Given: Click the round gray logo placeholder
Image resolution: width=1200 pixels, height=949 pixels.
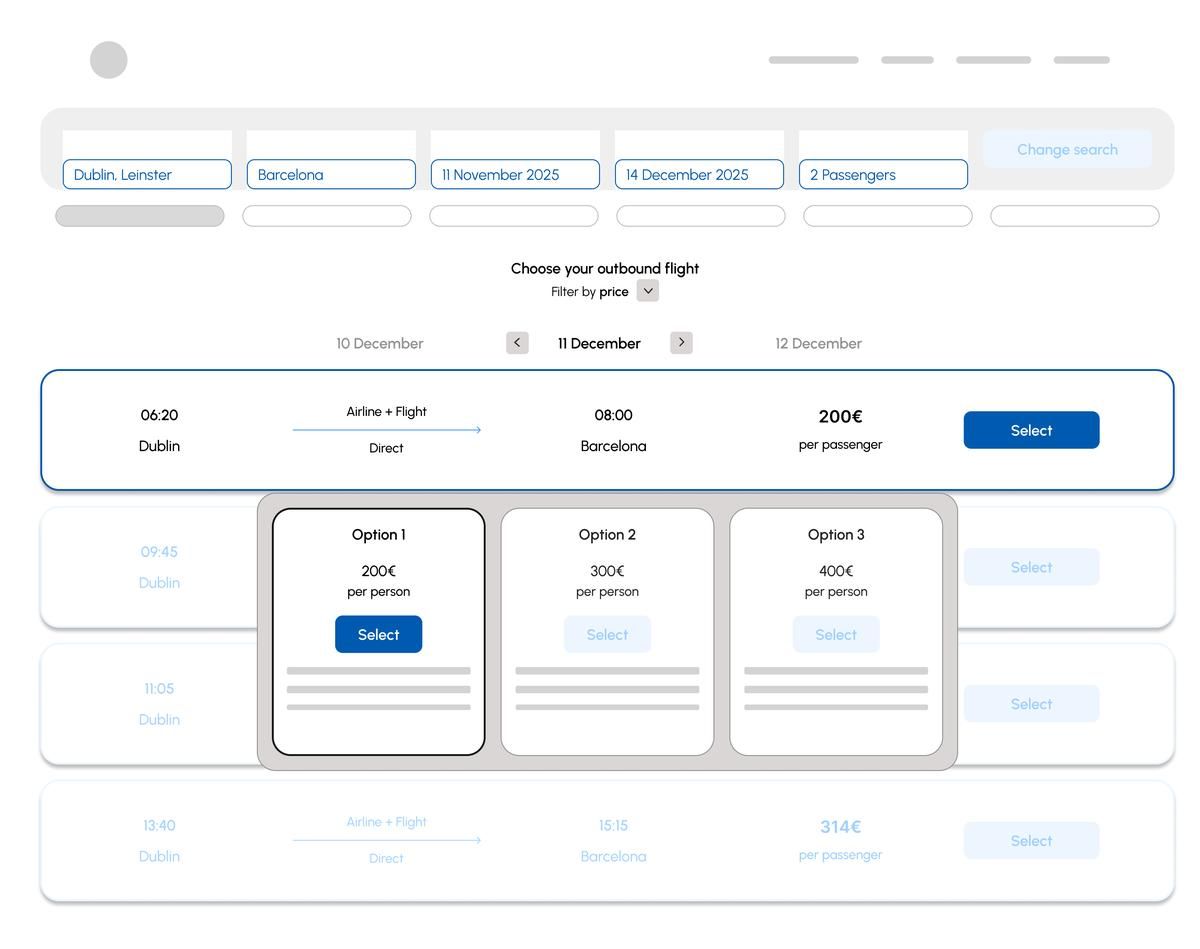Looking at the screenshot, I should point(109,60).
